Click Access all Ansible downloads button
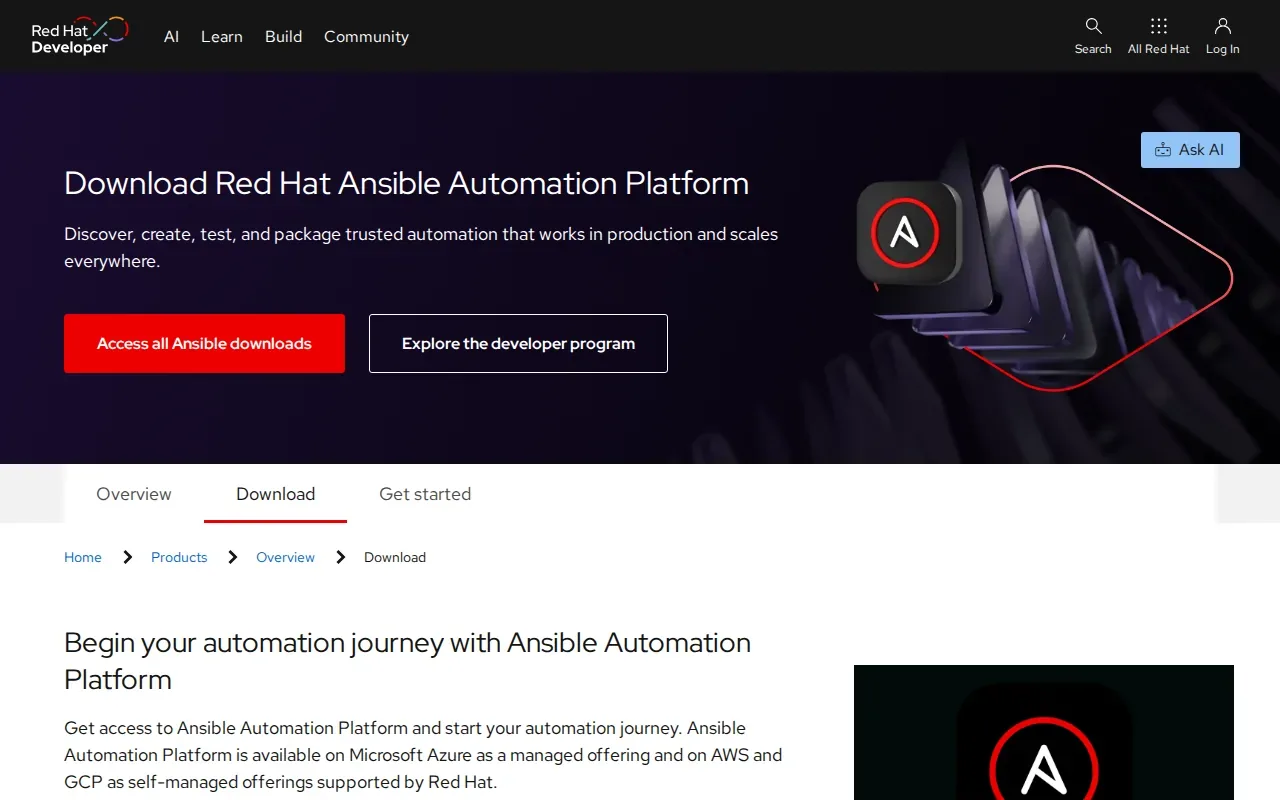This screenshot has width=1280, height=800. 204,343
